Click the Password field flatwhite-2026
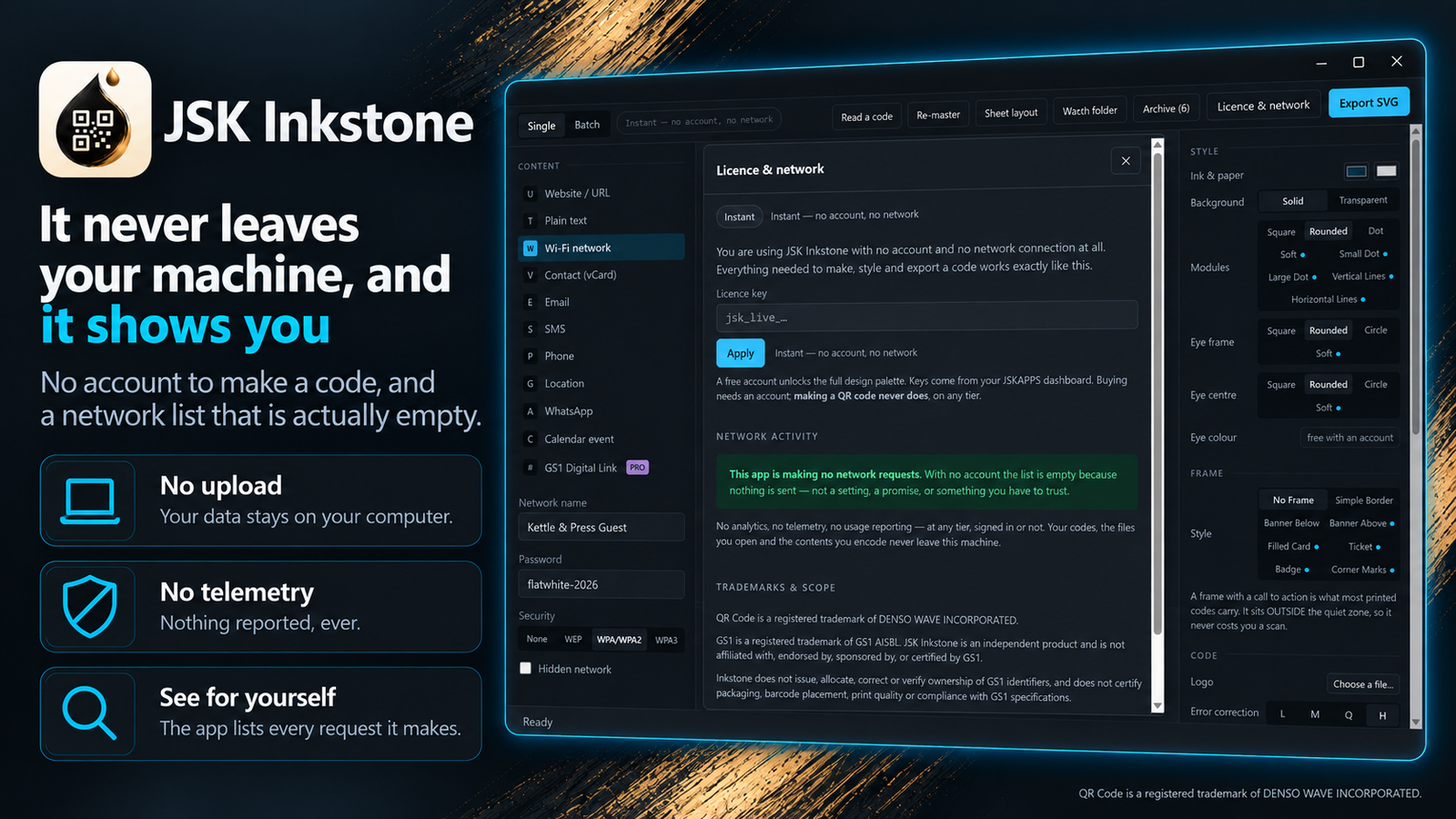The height and width of the screenshot is (819, 1456). tap(602, 584)
